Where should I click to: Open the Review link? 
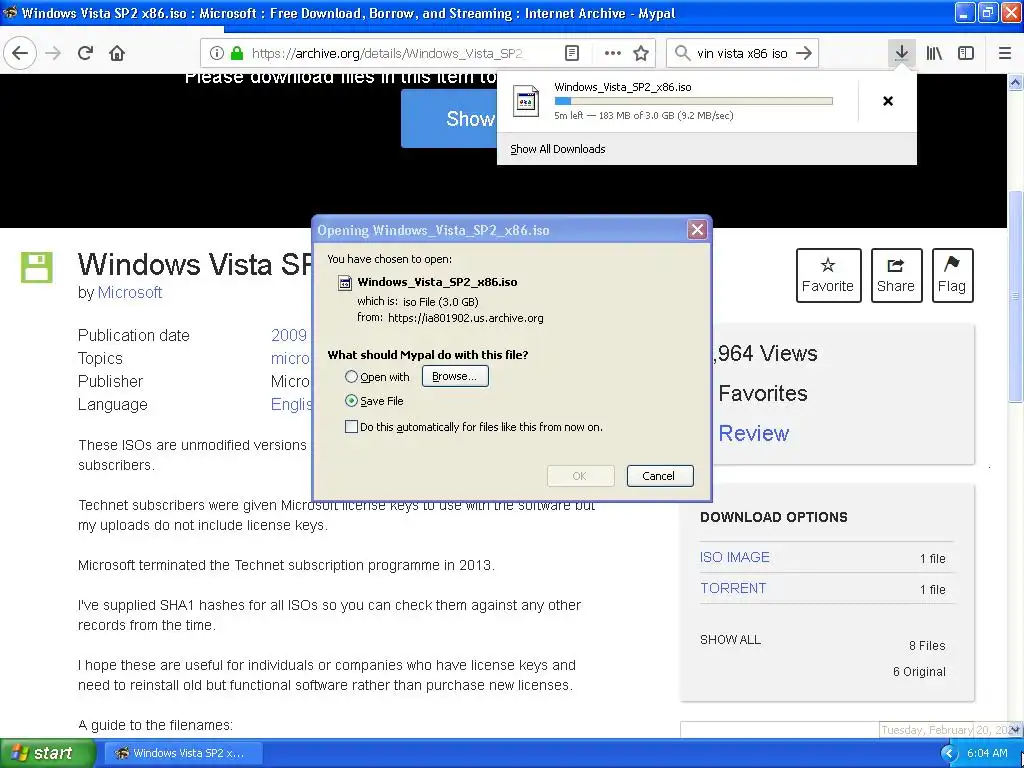(753, 433)
